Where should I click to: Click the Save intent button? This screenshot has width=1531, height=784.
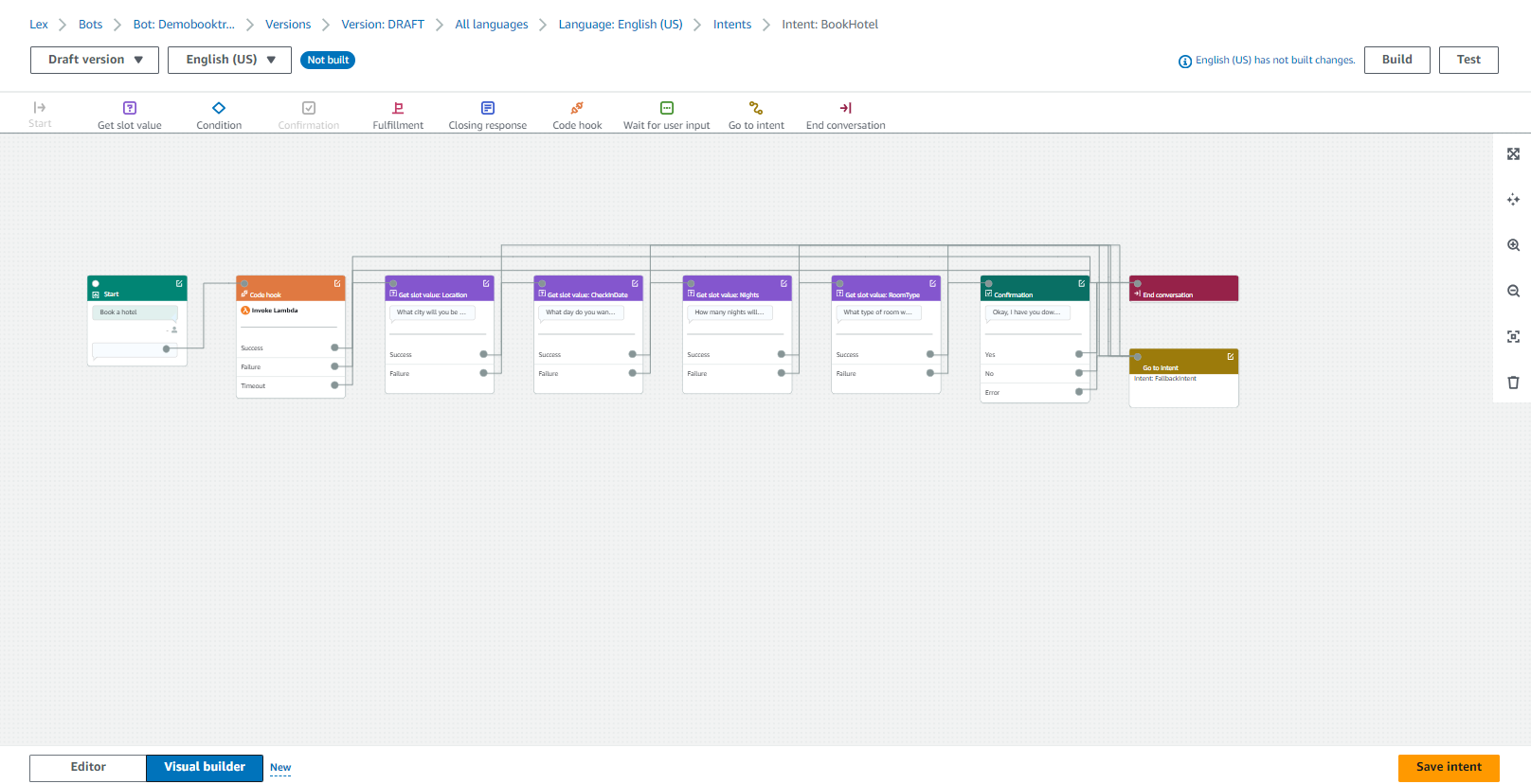1449,768
